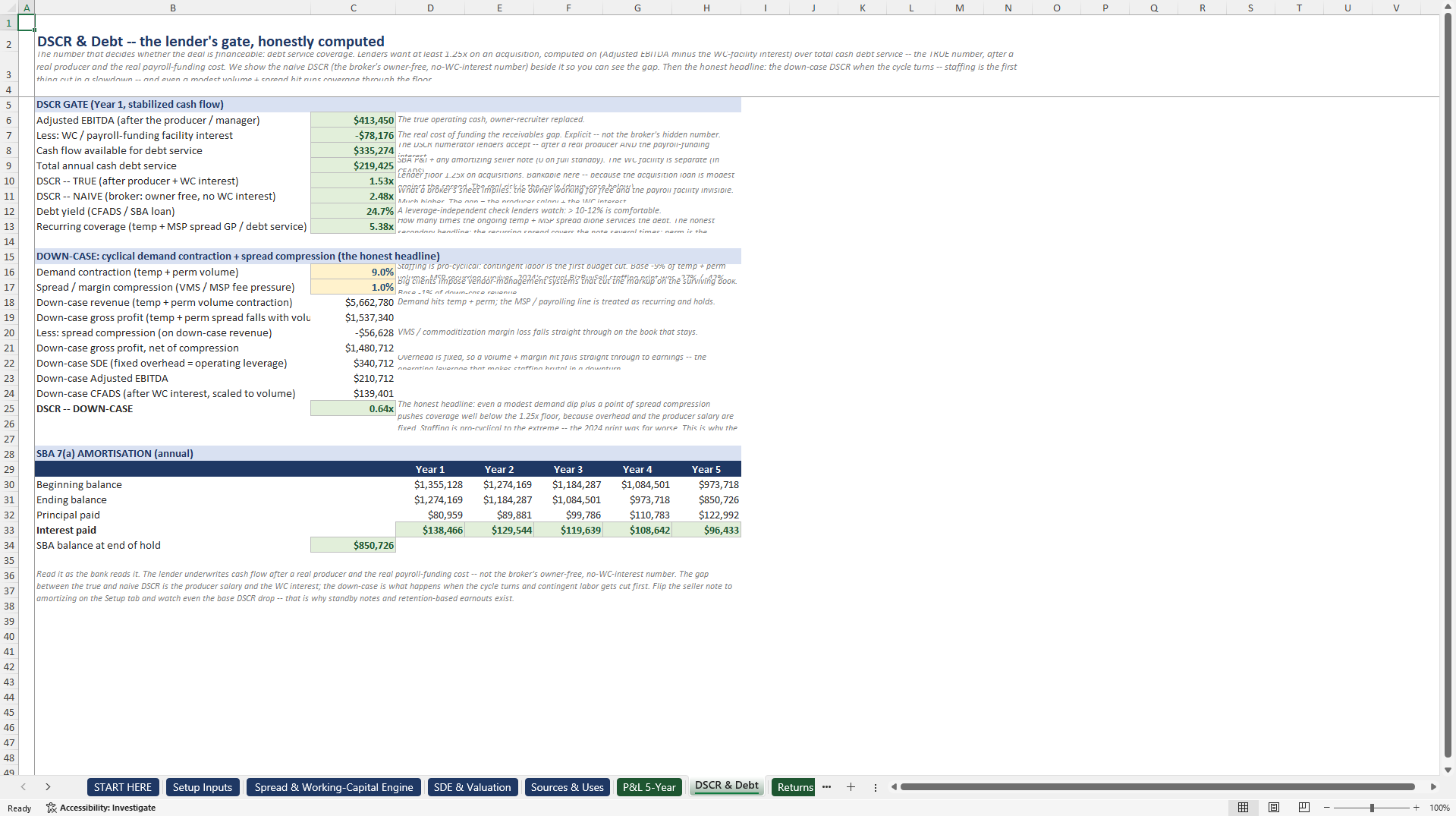Viewport: 1456px width, 816px height.
Task: Select column B header
Action: point(173,8)
